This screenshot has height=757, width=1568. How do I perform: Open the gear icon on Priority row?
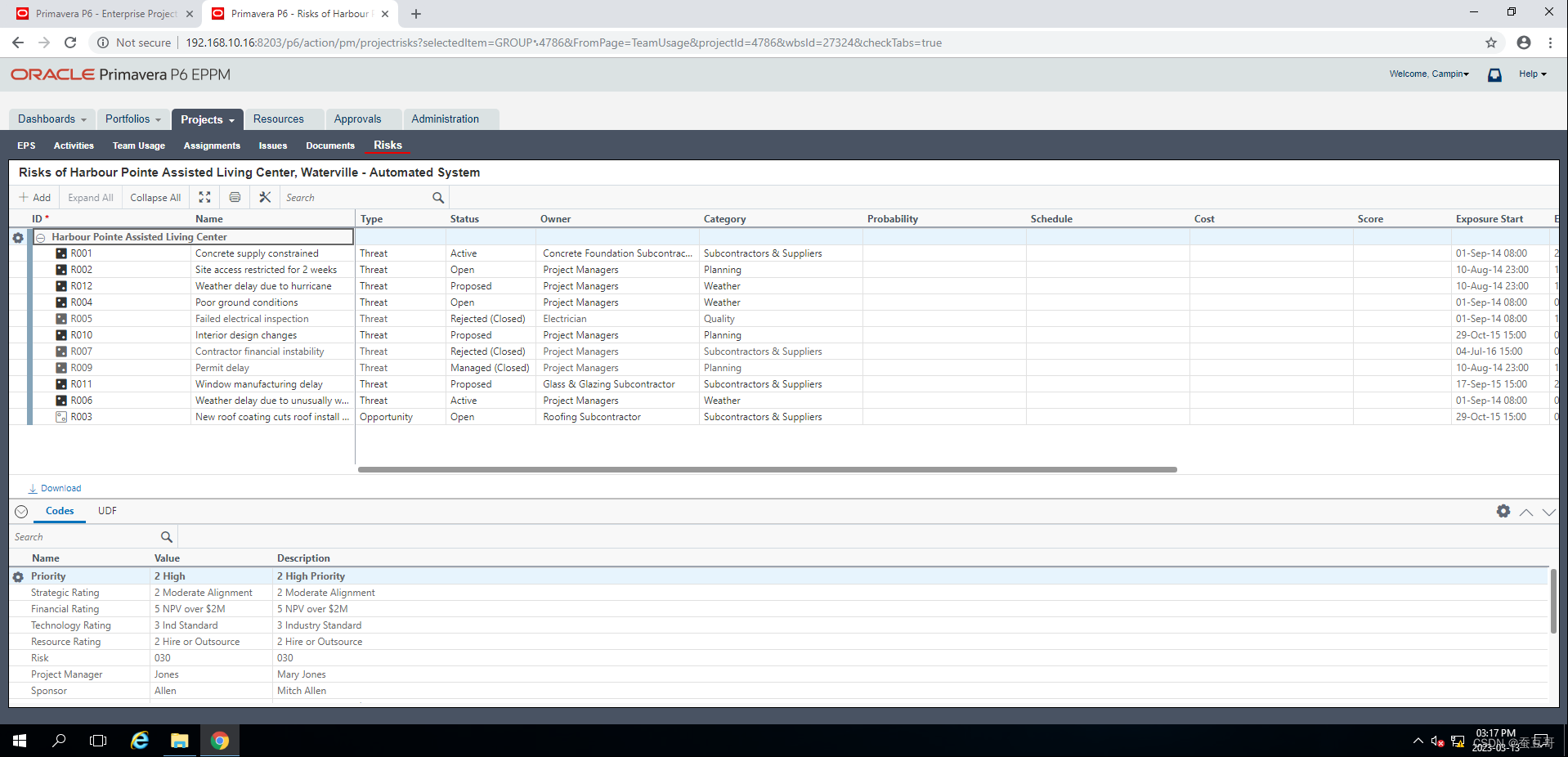tap(18, 576)
